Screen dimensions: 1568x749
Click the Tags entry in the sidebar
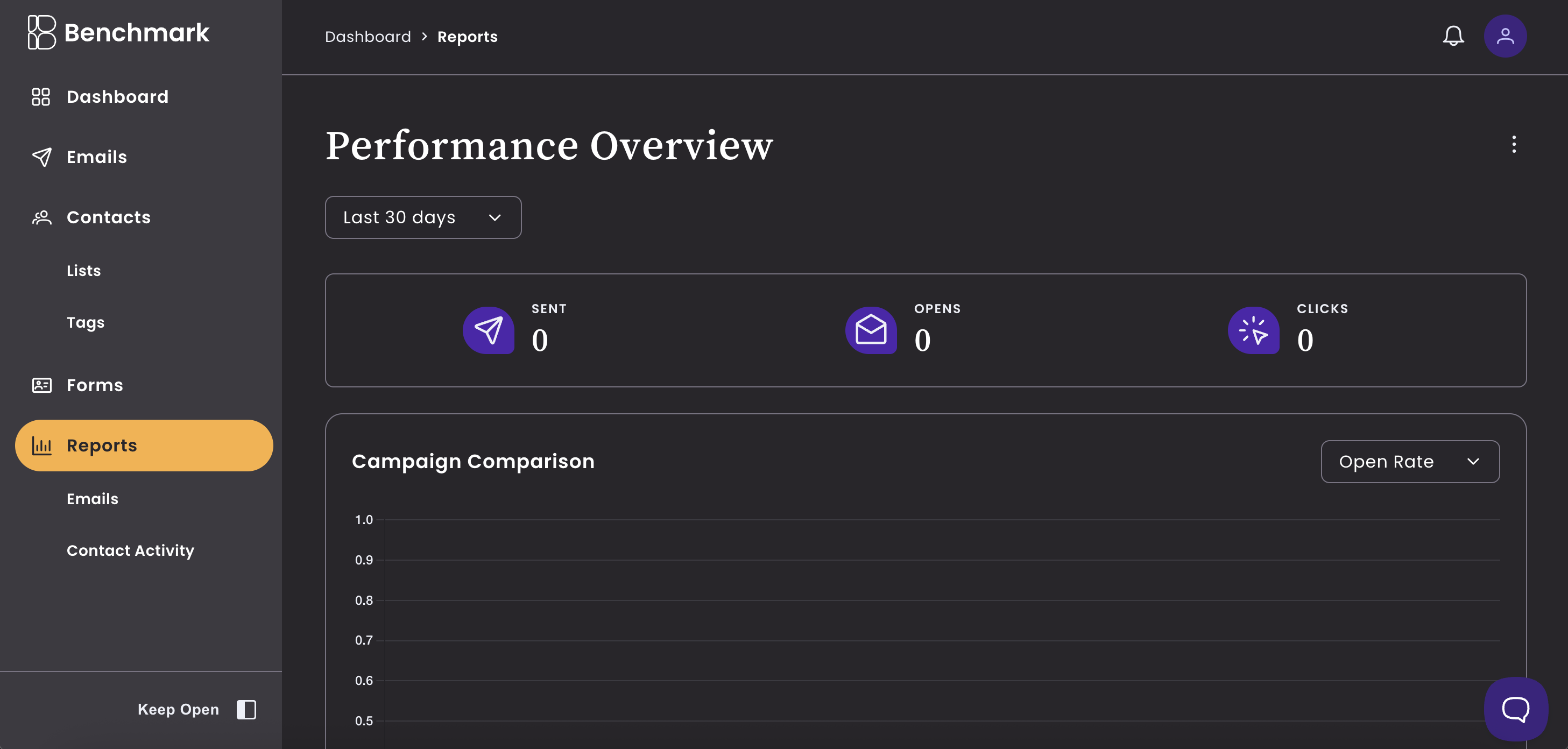(x=85, y=322)
